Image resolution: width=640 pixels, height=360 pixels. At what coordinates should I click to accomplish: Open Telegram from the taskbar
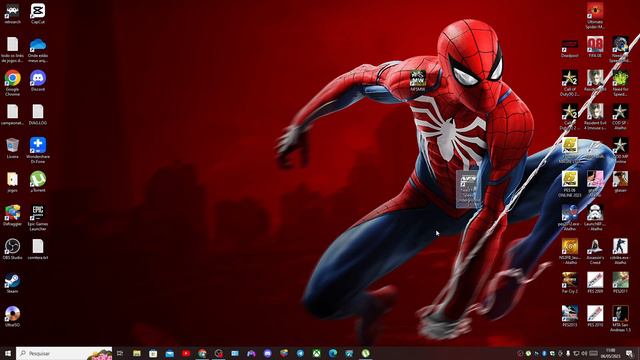(x=300, y=353)
